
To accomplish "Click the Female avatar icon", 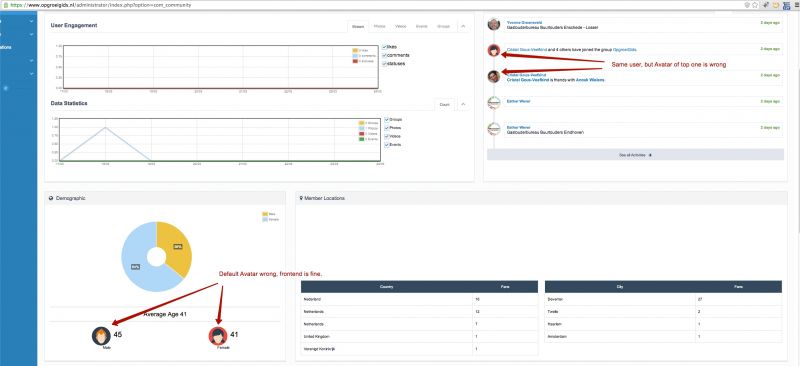I will [218, 336].
